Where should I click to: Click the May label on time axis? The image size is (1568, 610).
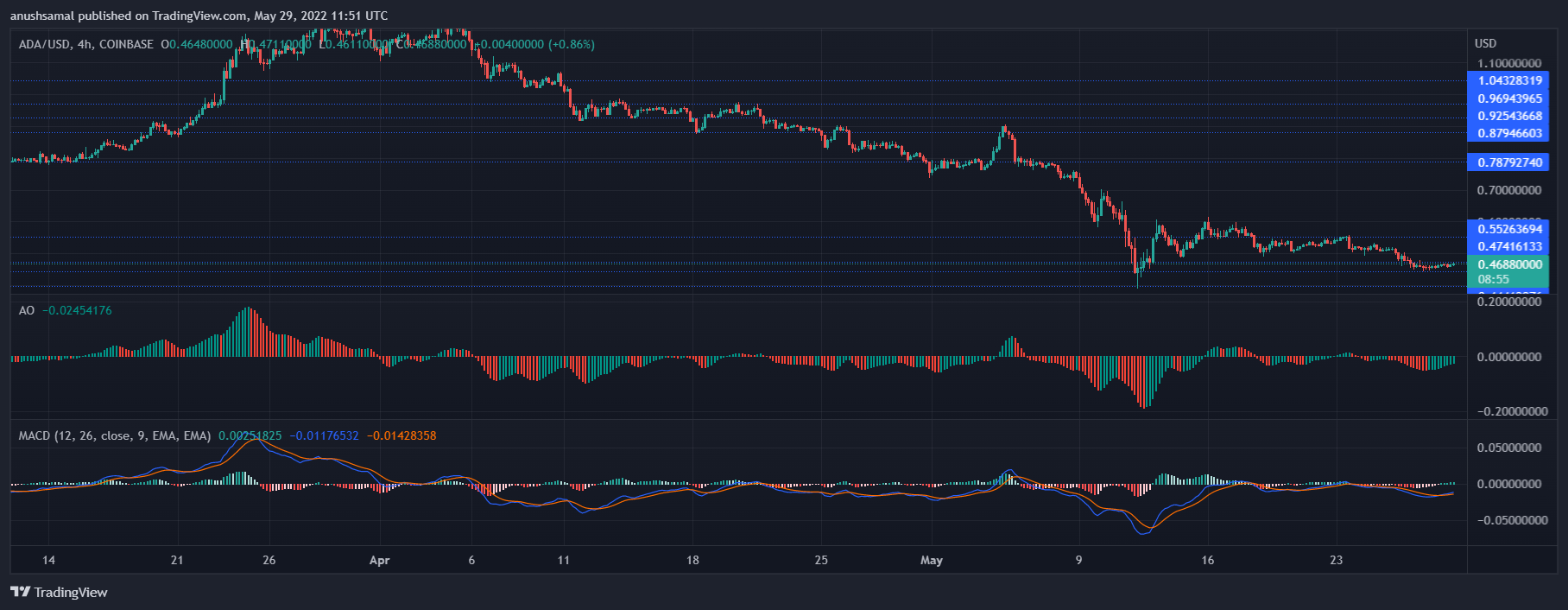click(932, 560)
